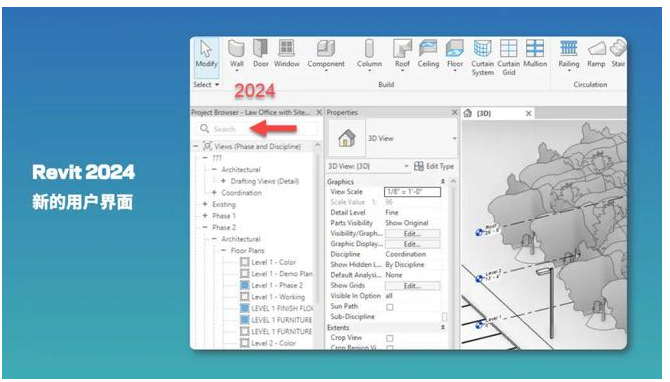Click the Edit Type button
Screen dimensions: 670x382
(x=434, y=166)
